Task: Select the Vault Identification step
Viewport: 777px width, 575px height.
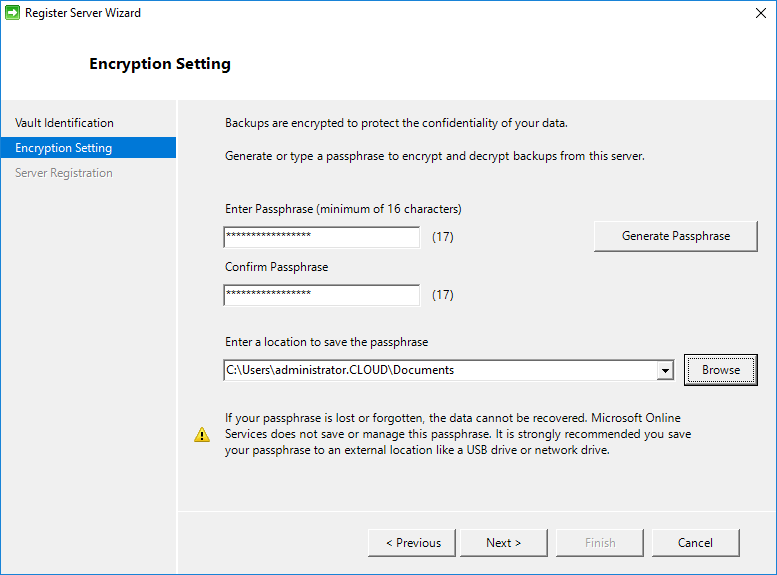Action: coord(64,123)
